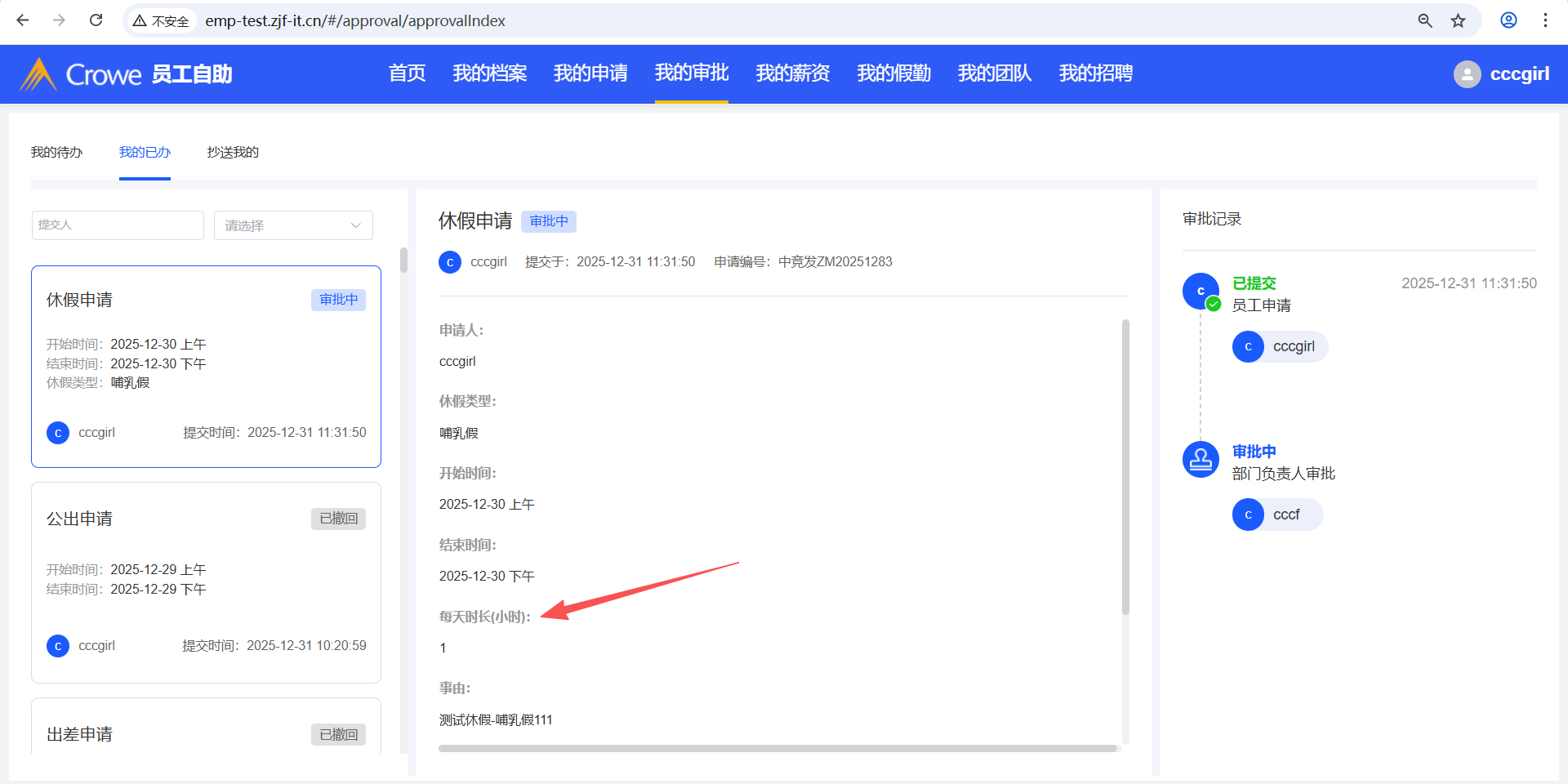Click the 开始时间 2025-12-29 上午 line
The image size is (1568, 784).
coord(127,570)
